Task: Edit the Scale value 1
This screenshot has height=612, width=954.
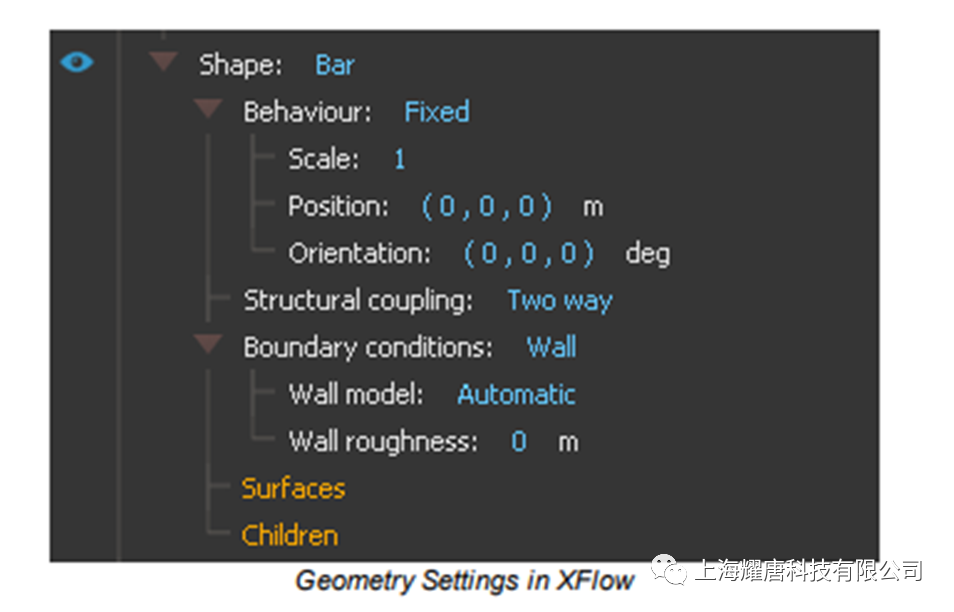Action: click(x=399, y=159)
